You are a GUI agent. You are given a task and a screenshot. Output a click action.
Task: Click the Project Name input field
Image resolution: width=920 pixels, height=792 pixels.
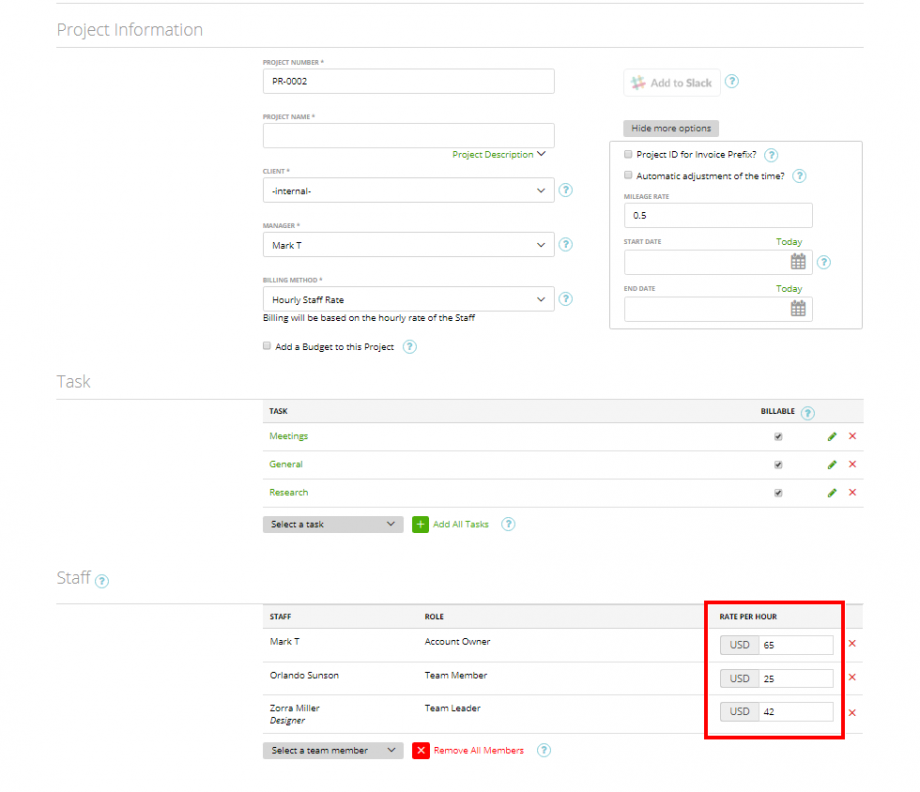coord(408,135)
